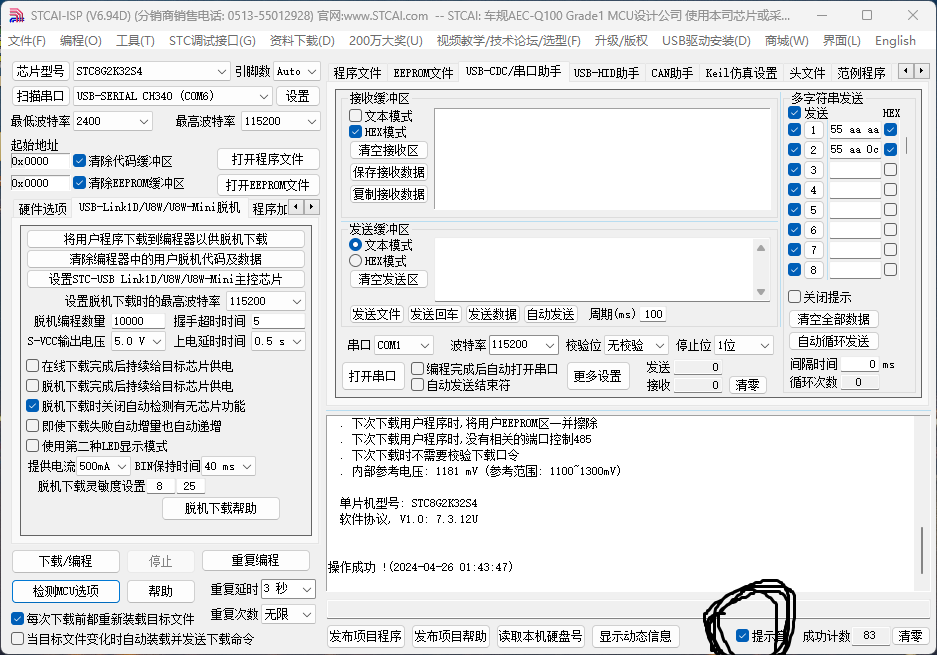Click the receive buffer text area
The width and height of the screenshot is (937, 655).
pyautogui.click(x=602, y=158)
